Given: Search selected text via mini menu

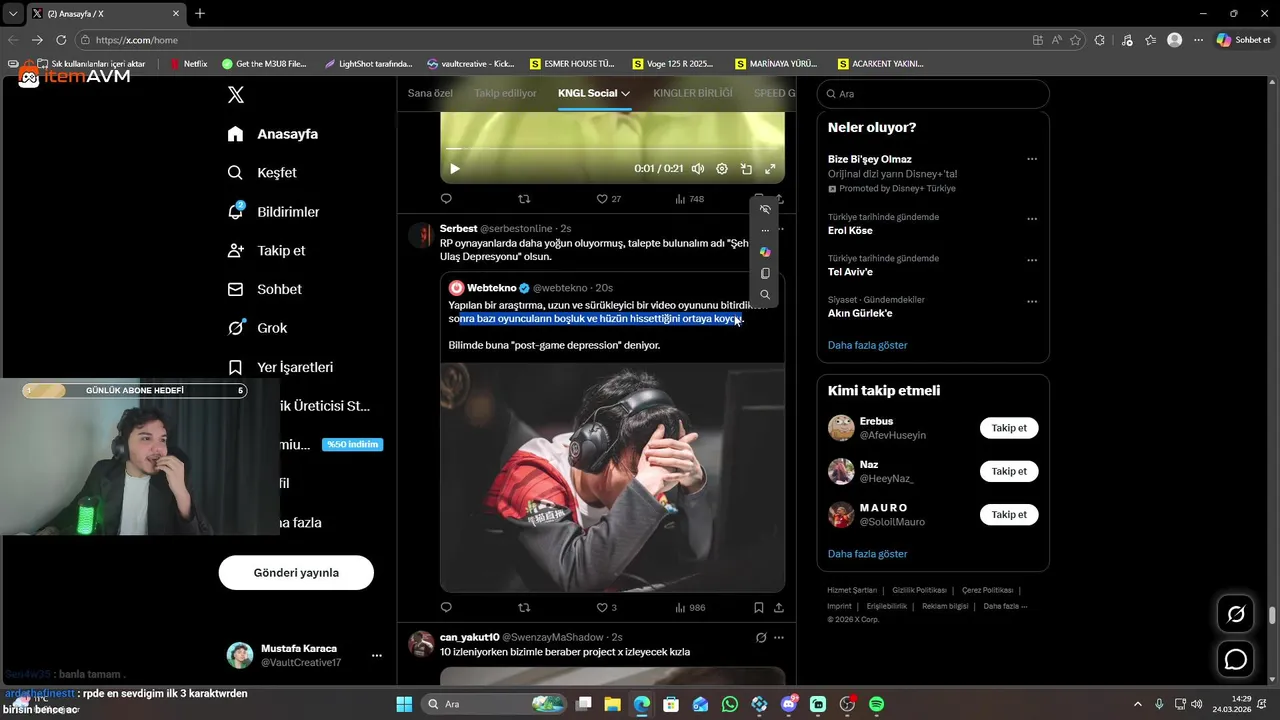Looking at the screenshot, I should [x=765, y=295].
